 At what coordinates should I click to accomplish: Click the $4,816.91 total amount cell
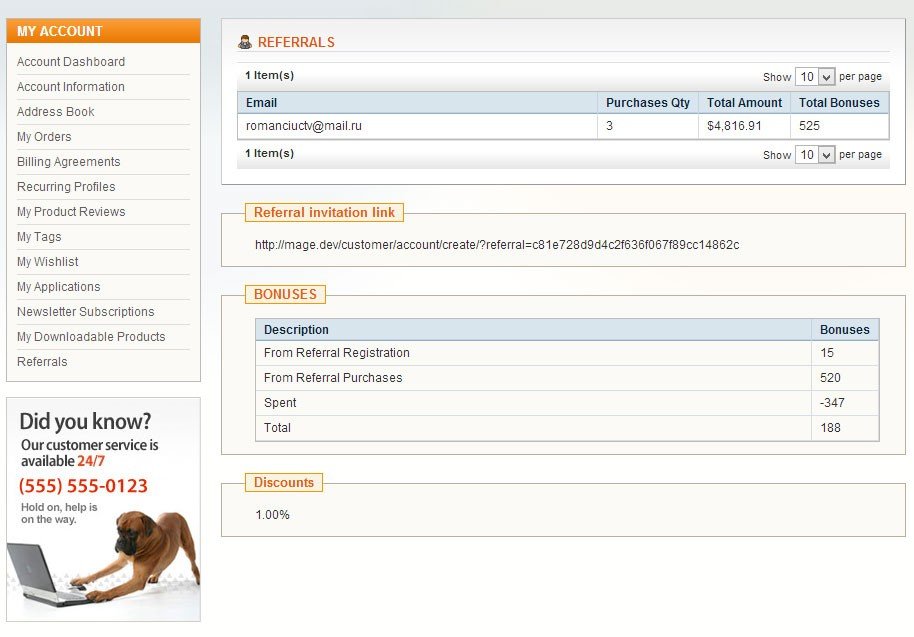744,126
